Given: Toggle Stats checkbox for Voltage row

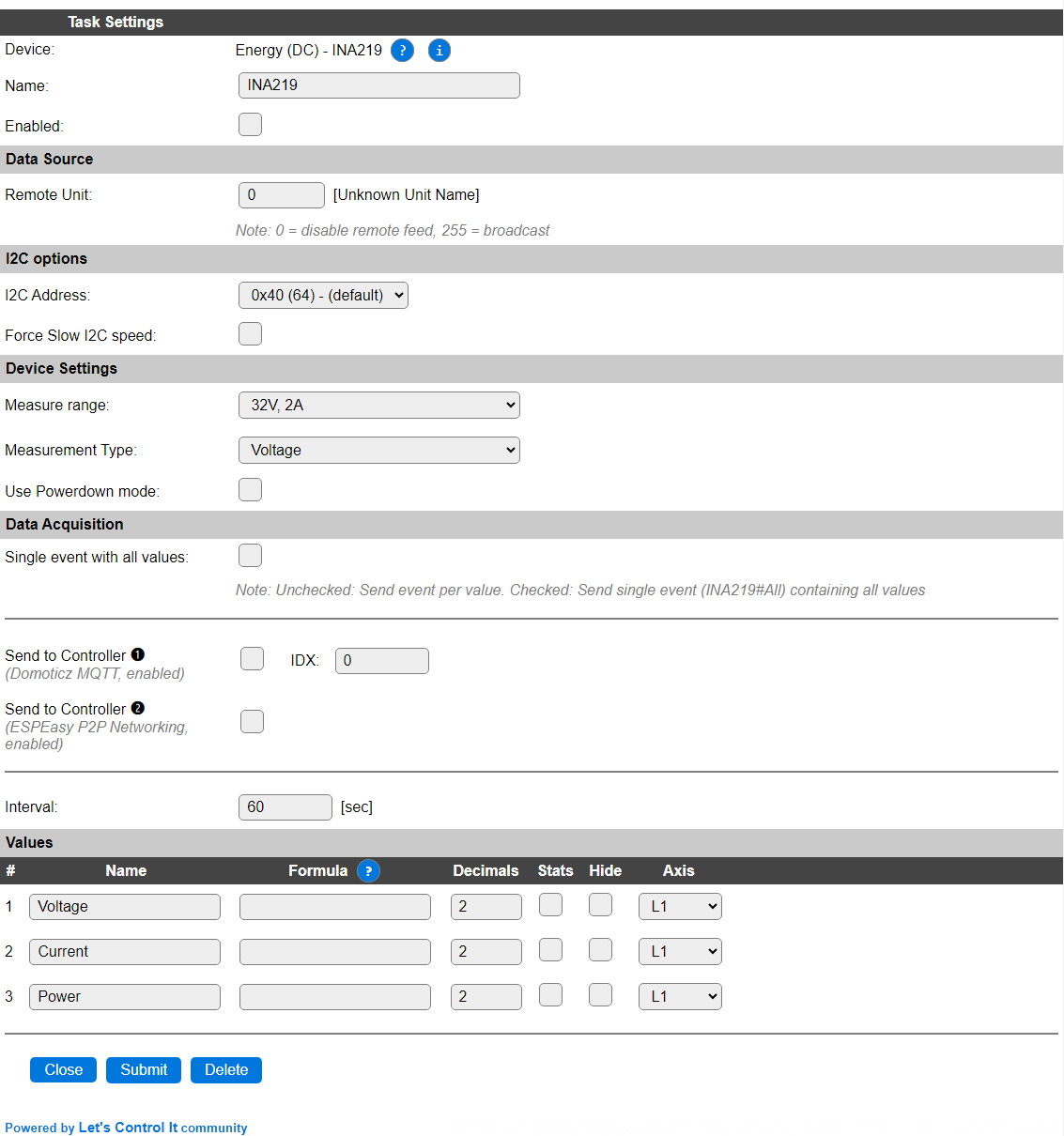Looking at the screenshot, I should 550,905.
